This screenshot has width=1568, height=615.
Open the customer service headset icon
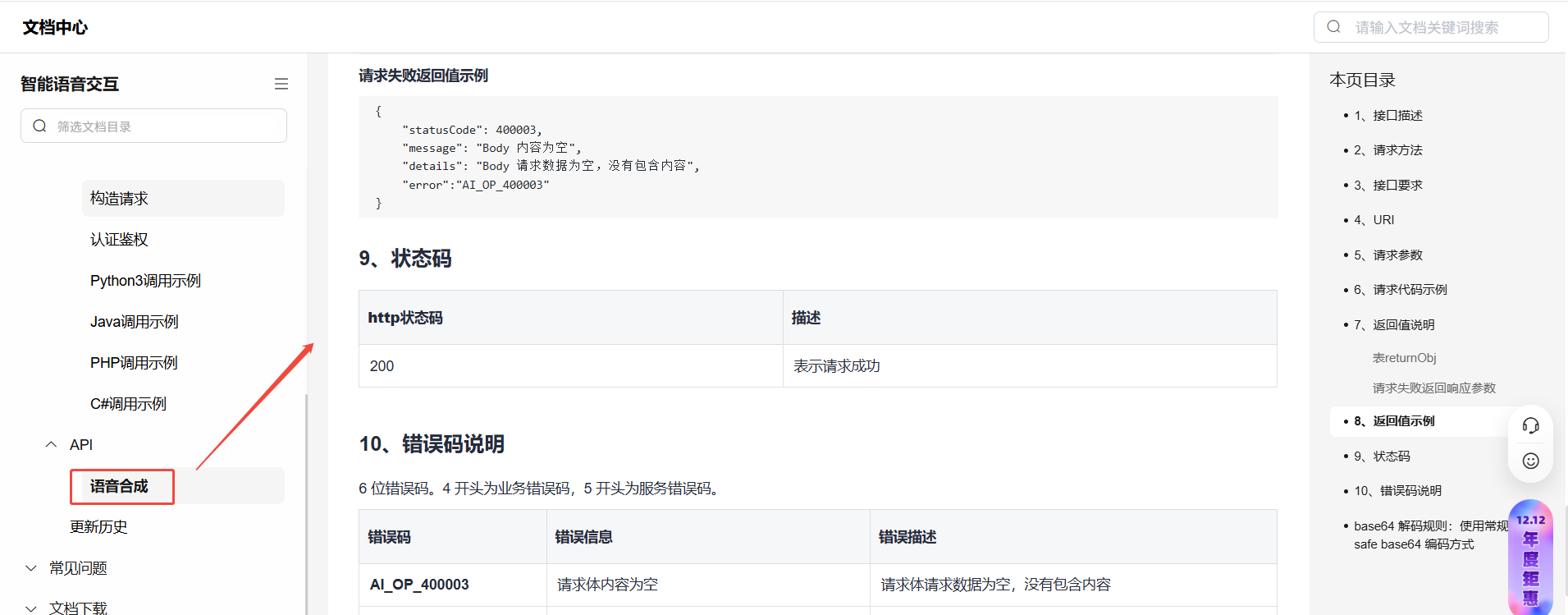1530,425
